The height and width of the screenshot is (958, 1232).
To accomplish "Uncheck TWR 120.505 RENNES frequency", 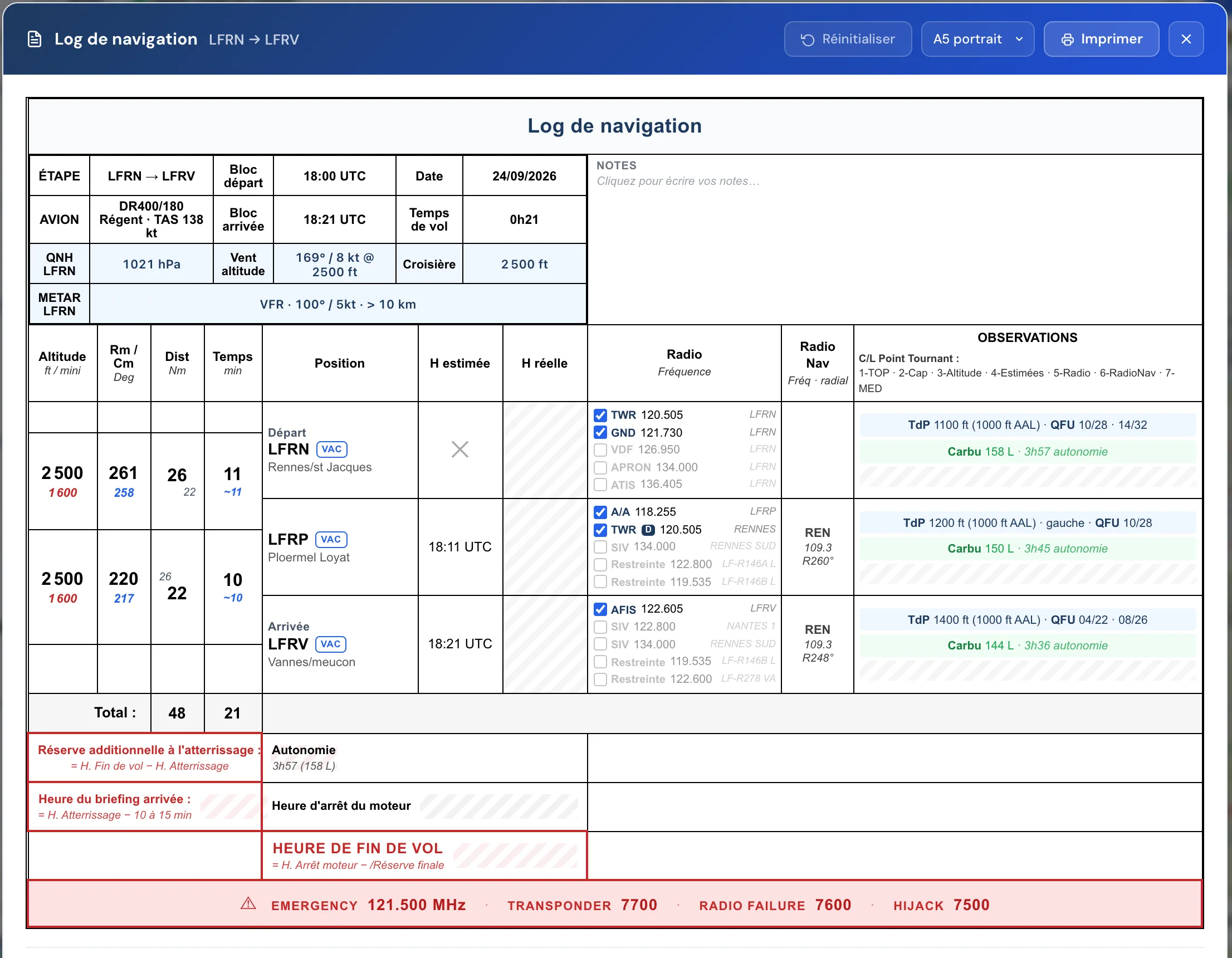I will coord(600,530).
